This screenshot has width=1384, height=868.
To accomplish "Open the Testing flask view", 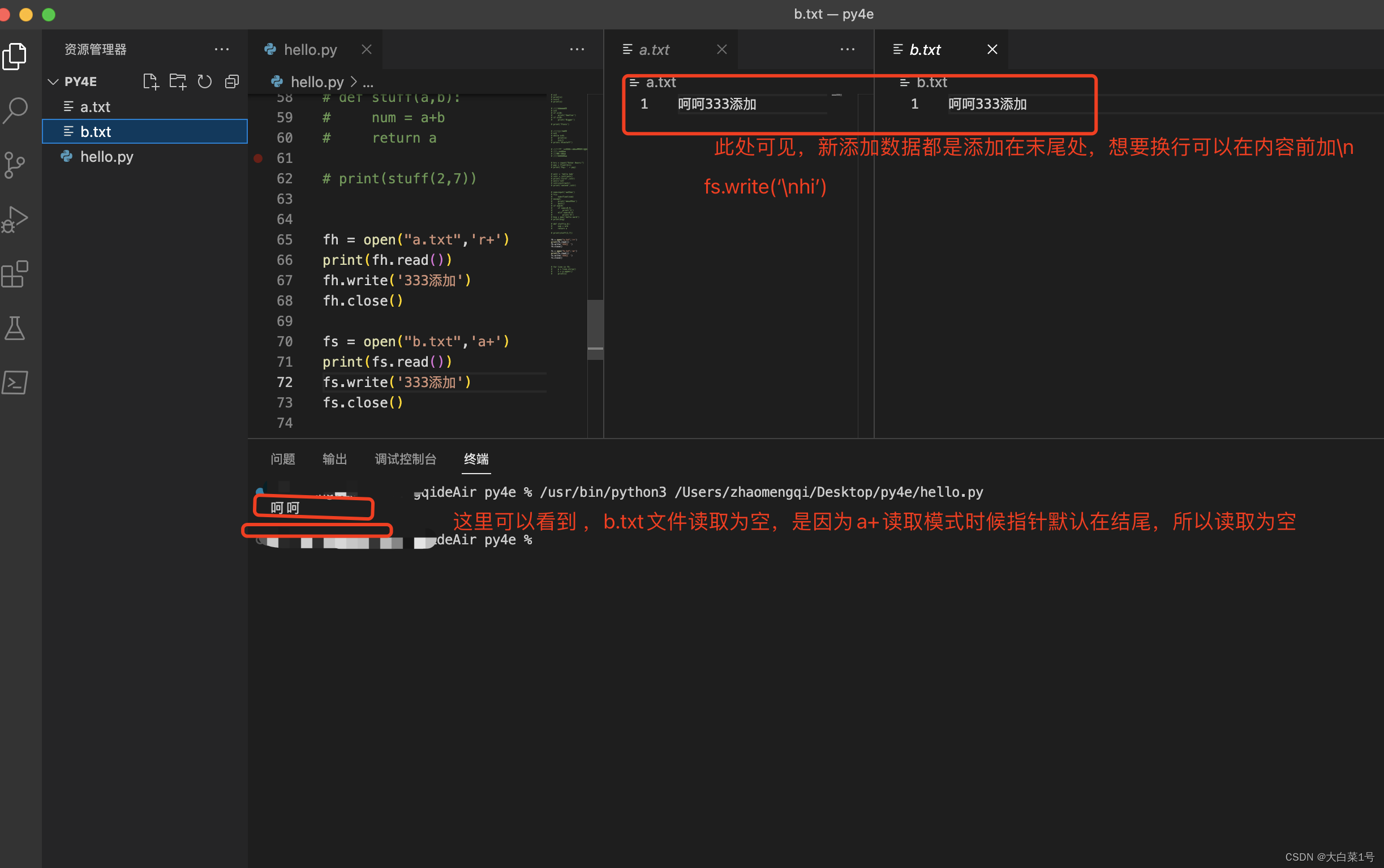I will tap(14, 328).
